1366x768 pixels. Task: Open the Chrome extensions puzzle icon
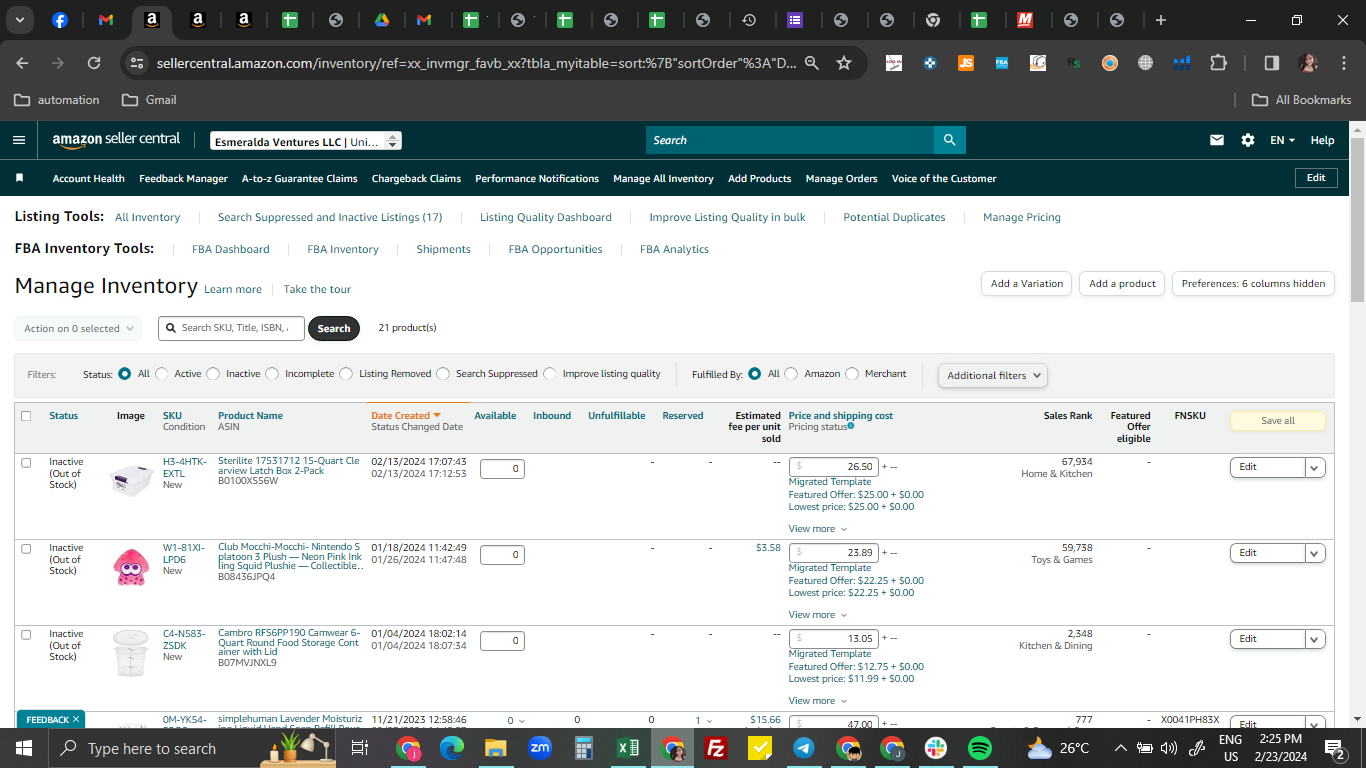[x=1218, y=63]
